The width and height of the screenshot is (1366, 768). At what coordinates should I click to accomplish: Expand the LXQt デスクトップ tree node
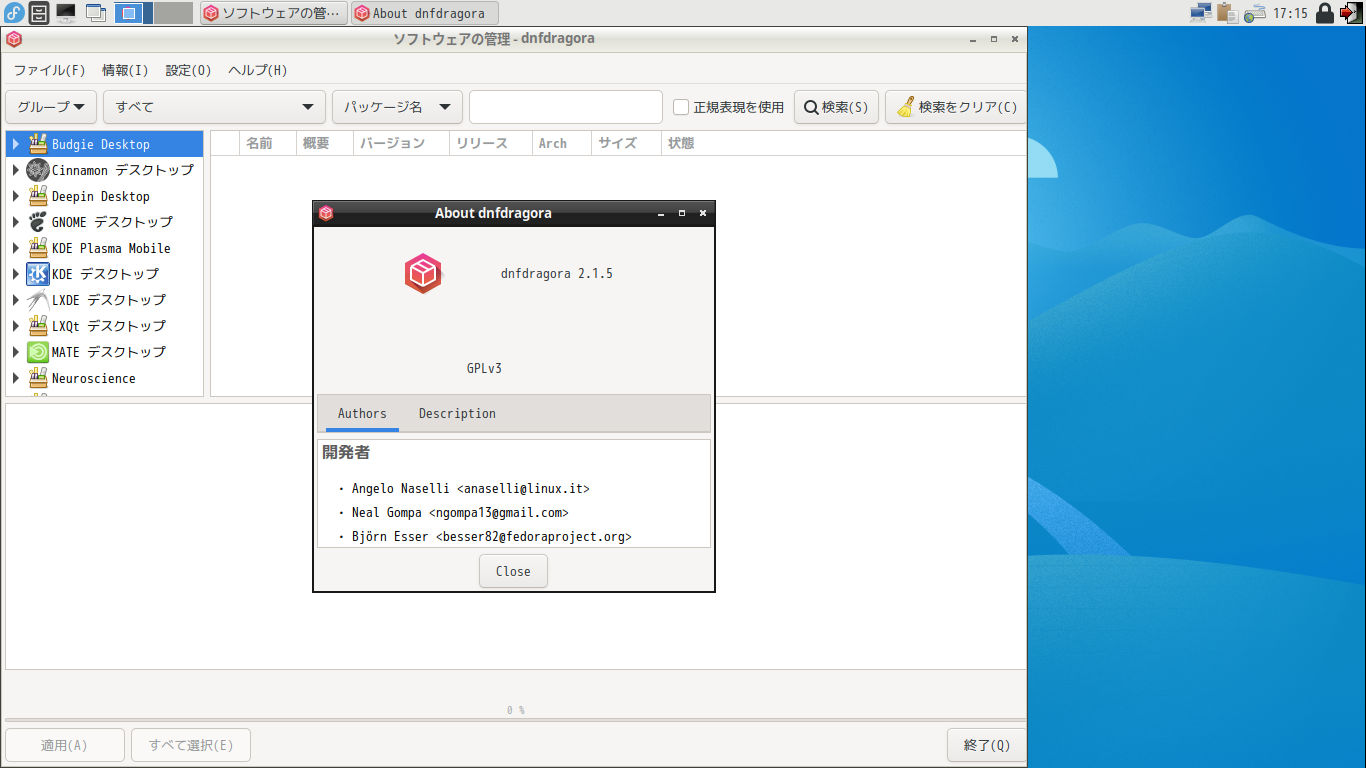point(16,326)
